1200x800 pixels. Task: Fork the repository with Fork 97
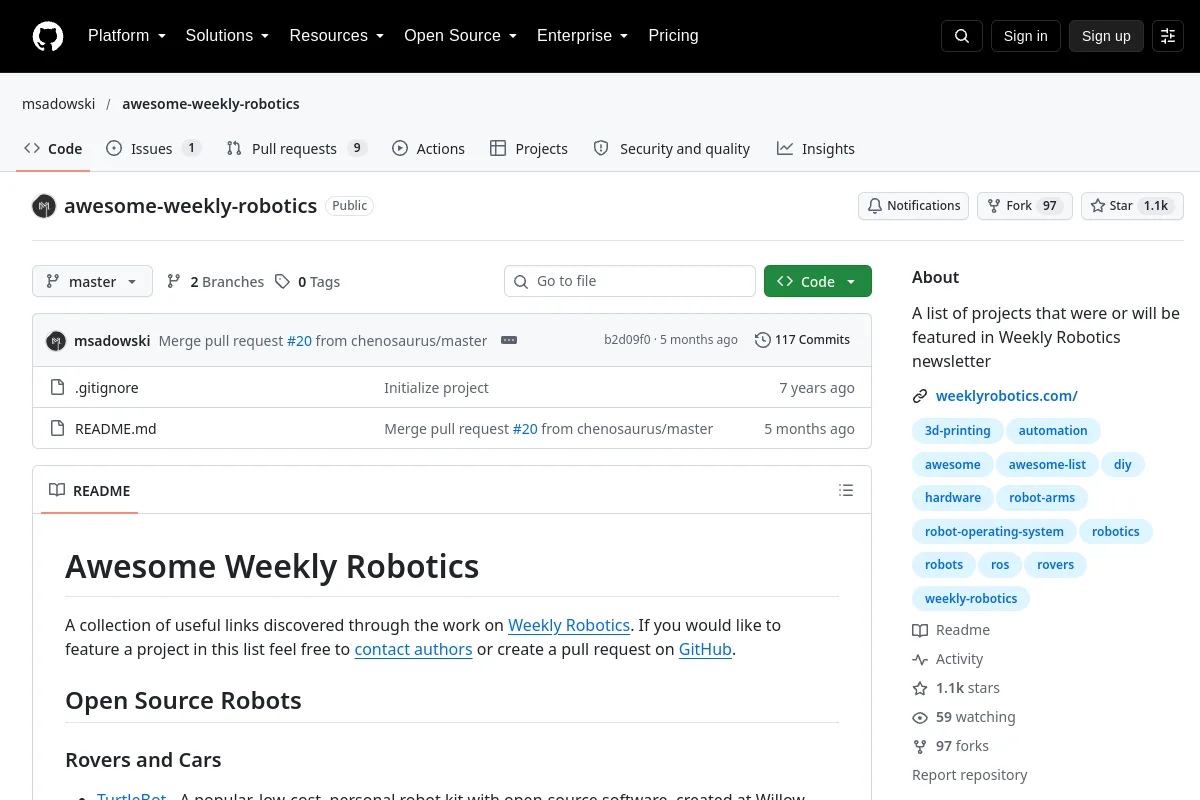(1024, 206)
